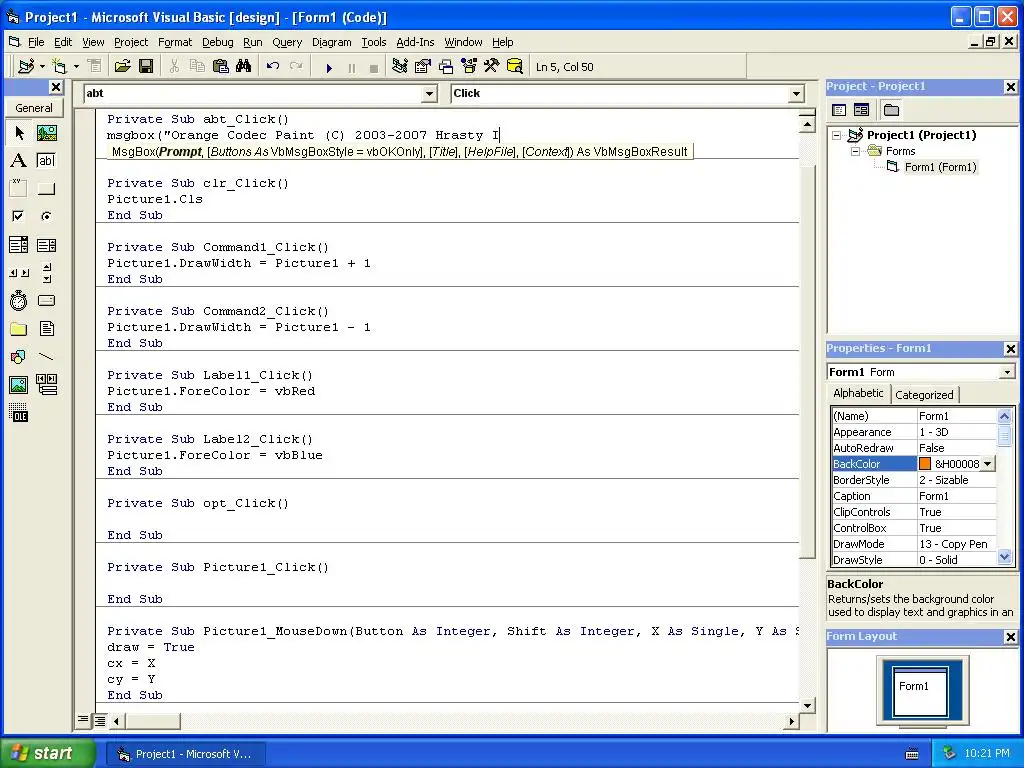
Task: Click the General toolbox tab
Action: point(34,108)
